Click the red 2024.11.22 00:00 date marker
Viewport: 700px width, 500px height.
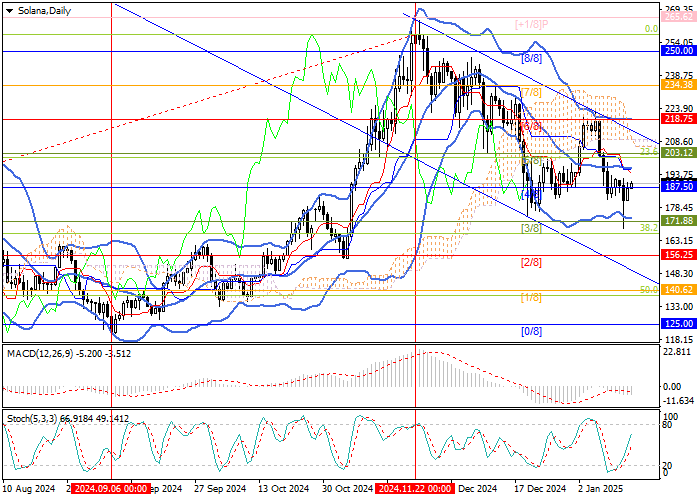pos(416,490)
